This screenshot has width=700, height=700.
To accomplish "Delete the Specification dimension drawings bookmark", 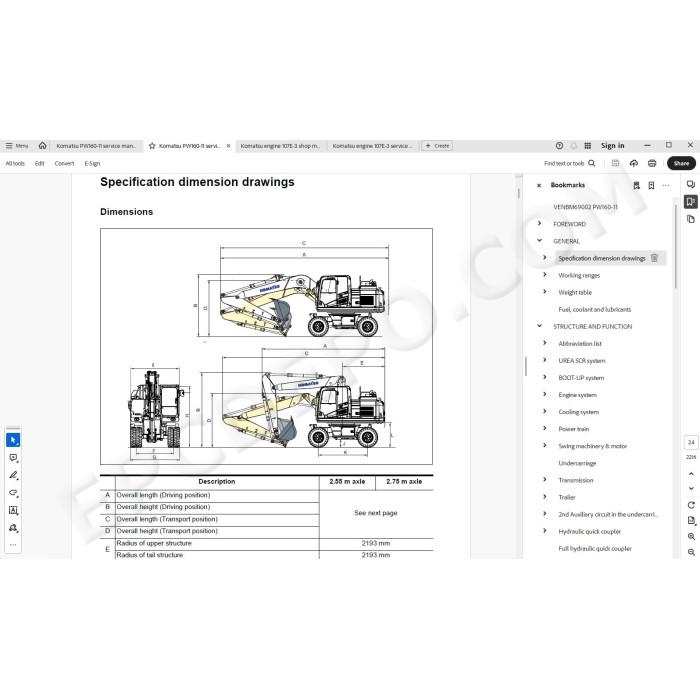I will click(x=654, y=258).
